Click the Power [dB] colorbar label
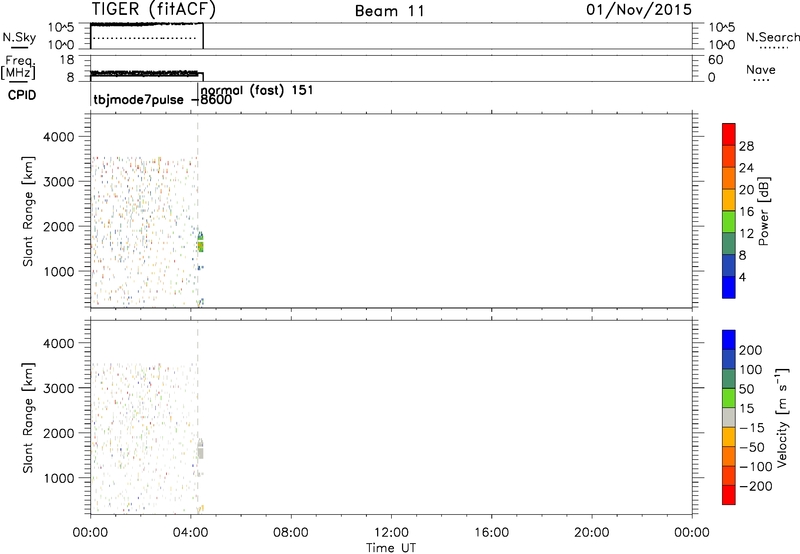800x554 pixels. (764, 211)
